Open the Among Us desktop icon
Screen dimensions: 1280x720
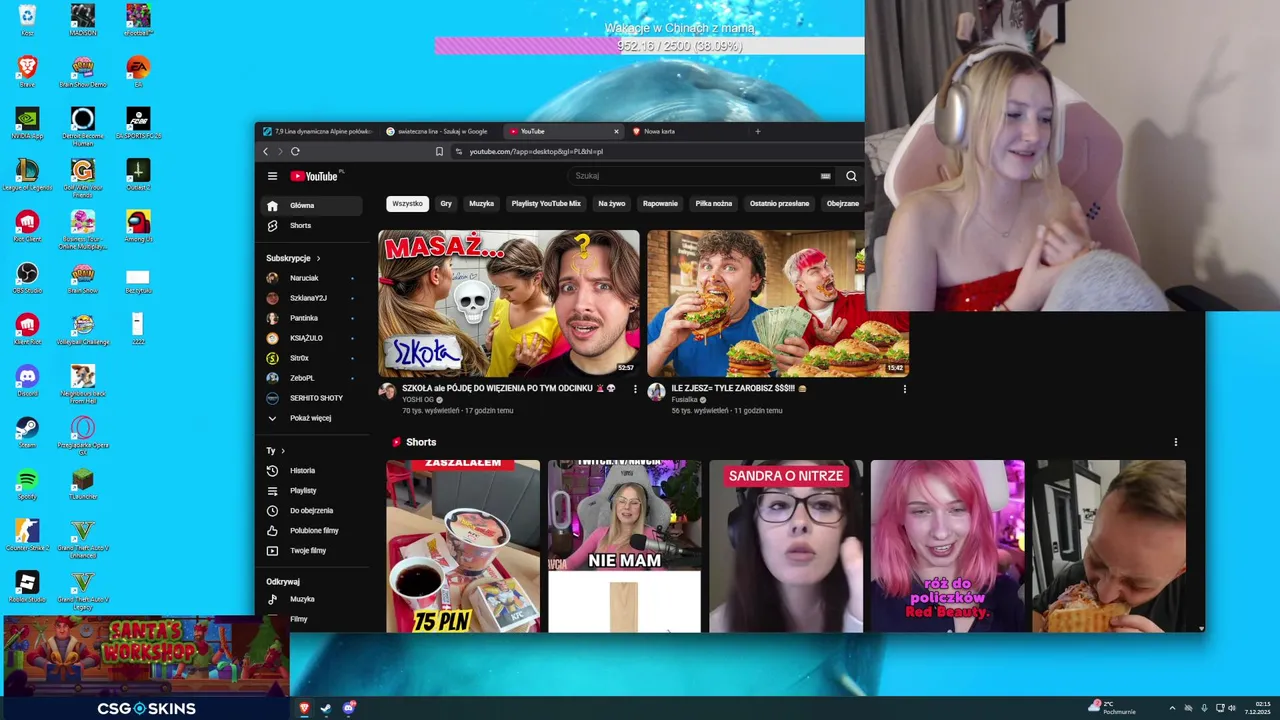(x=138, y=226)
